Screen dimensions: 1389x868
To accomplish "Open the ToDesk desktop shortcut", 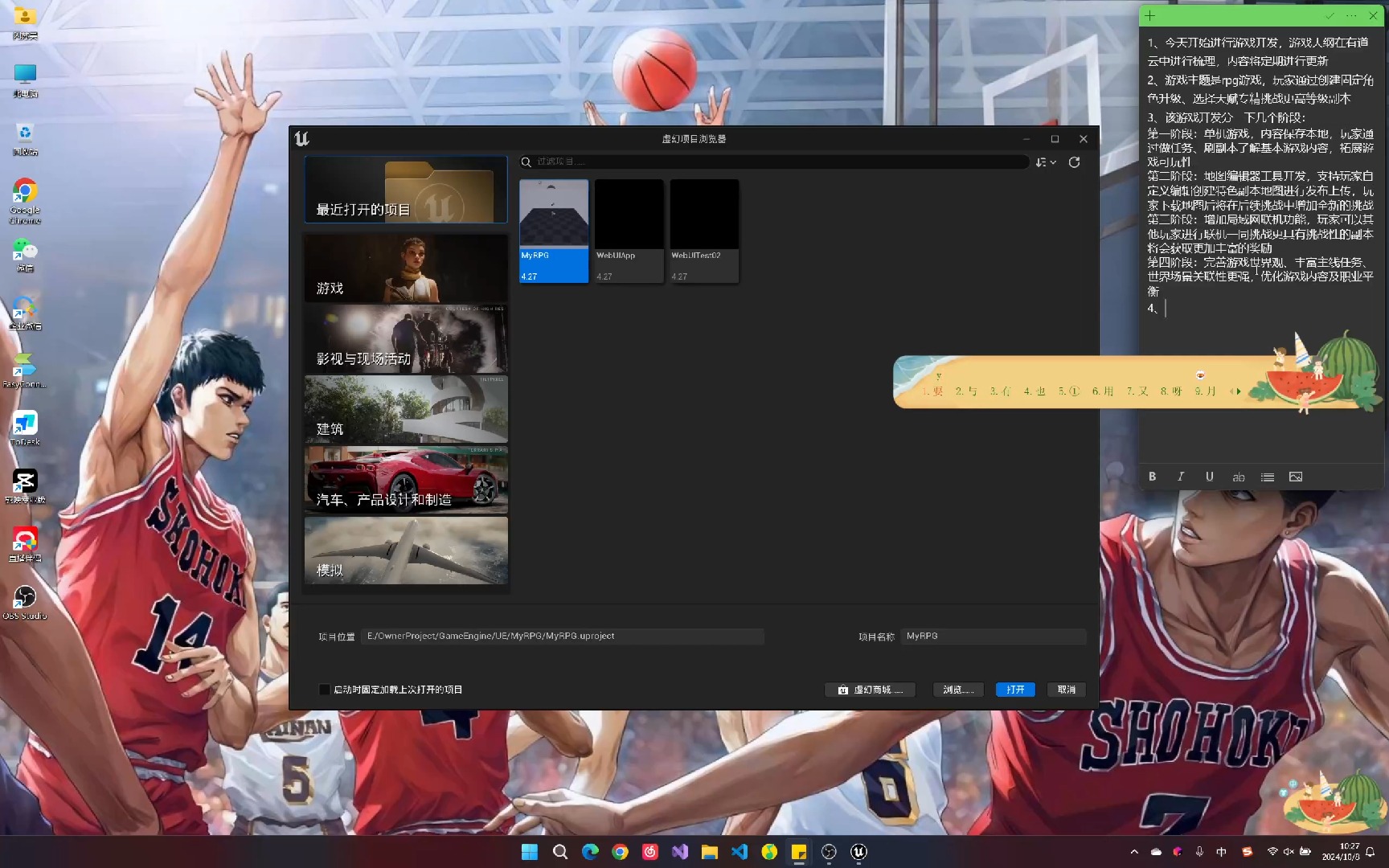I will [x=25, y=428].
